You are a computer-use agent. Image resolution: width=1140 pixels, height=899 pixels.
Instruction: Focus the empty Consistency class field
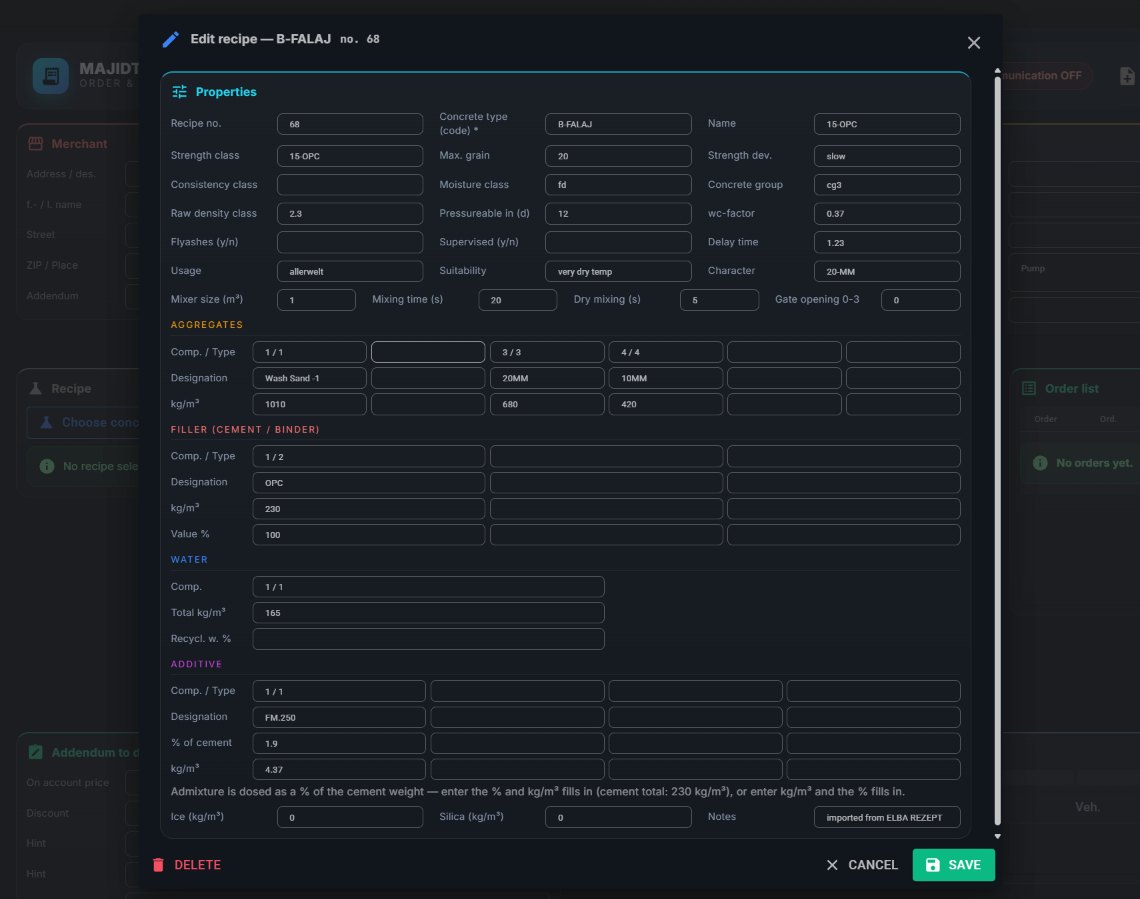click(350, 185)
